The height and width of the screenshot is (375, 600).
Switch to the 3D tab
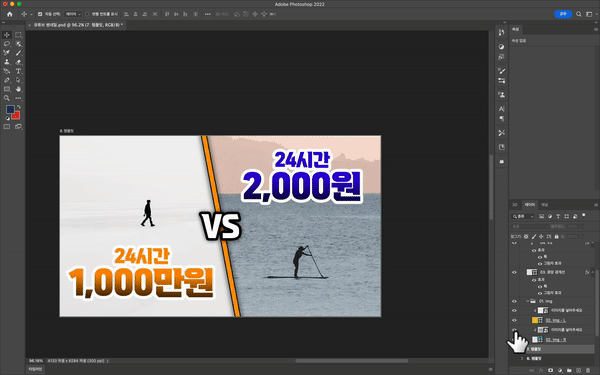[515, 205]
